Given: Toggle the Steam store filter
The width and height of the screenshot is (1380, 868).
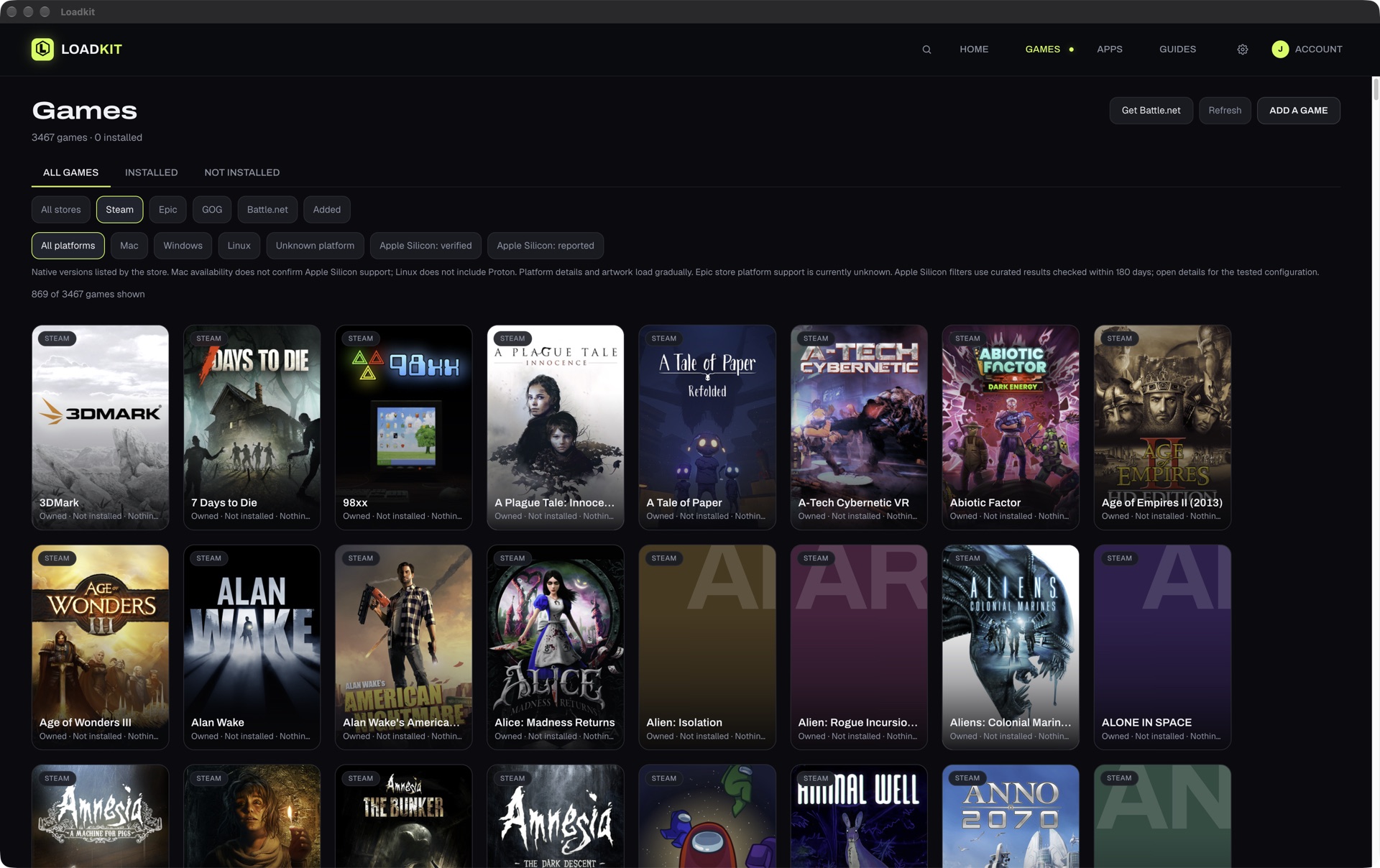Looking at the screenshot, I should (x=119, y=210).
